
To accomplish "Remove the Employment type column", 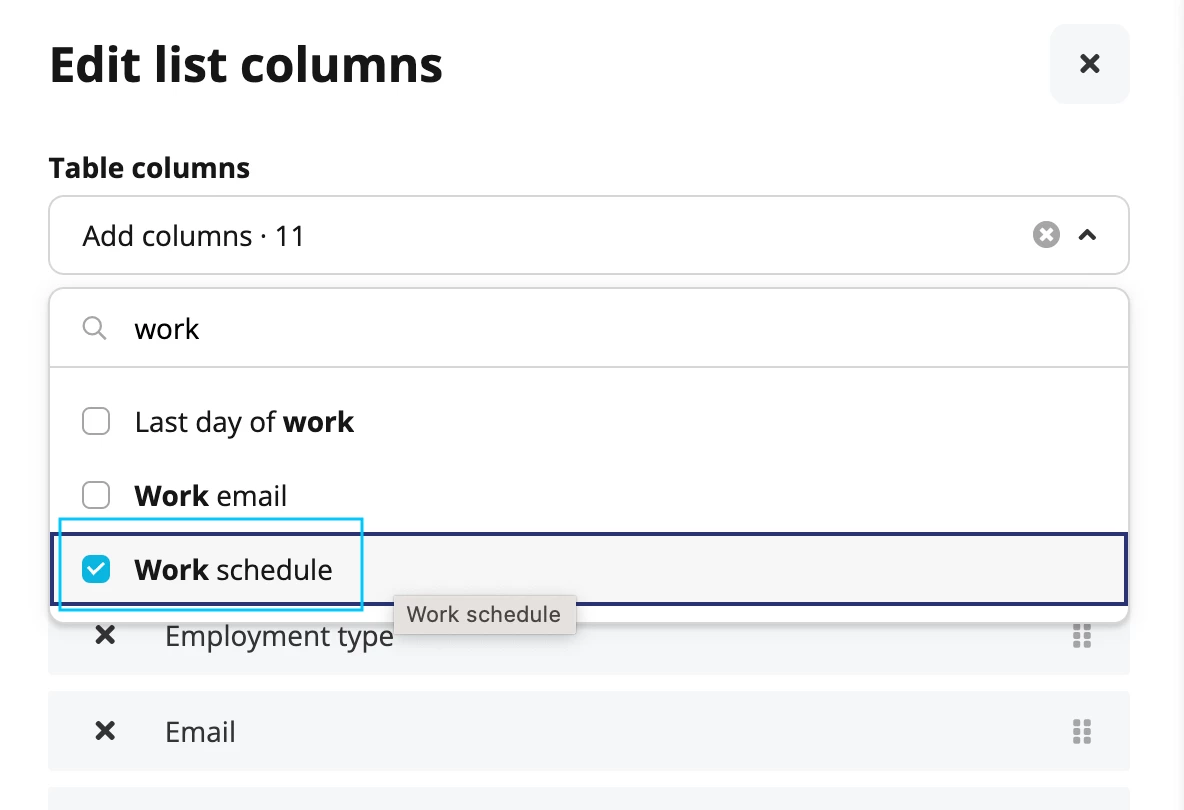I will 105,636.
